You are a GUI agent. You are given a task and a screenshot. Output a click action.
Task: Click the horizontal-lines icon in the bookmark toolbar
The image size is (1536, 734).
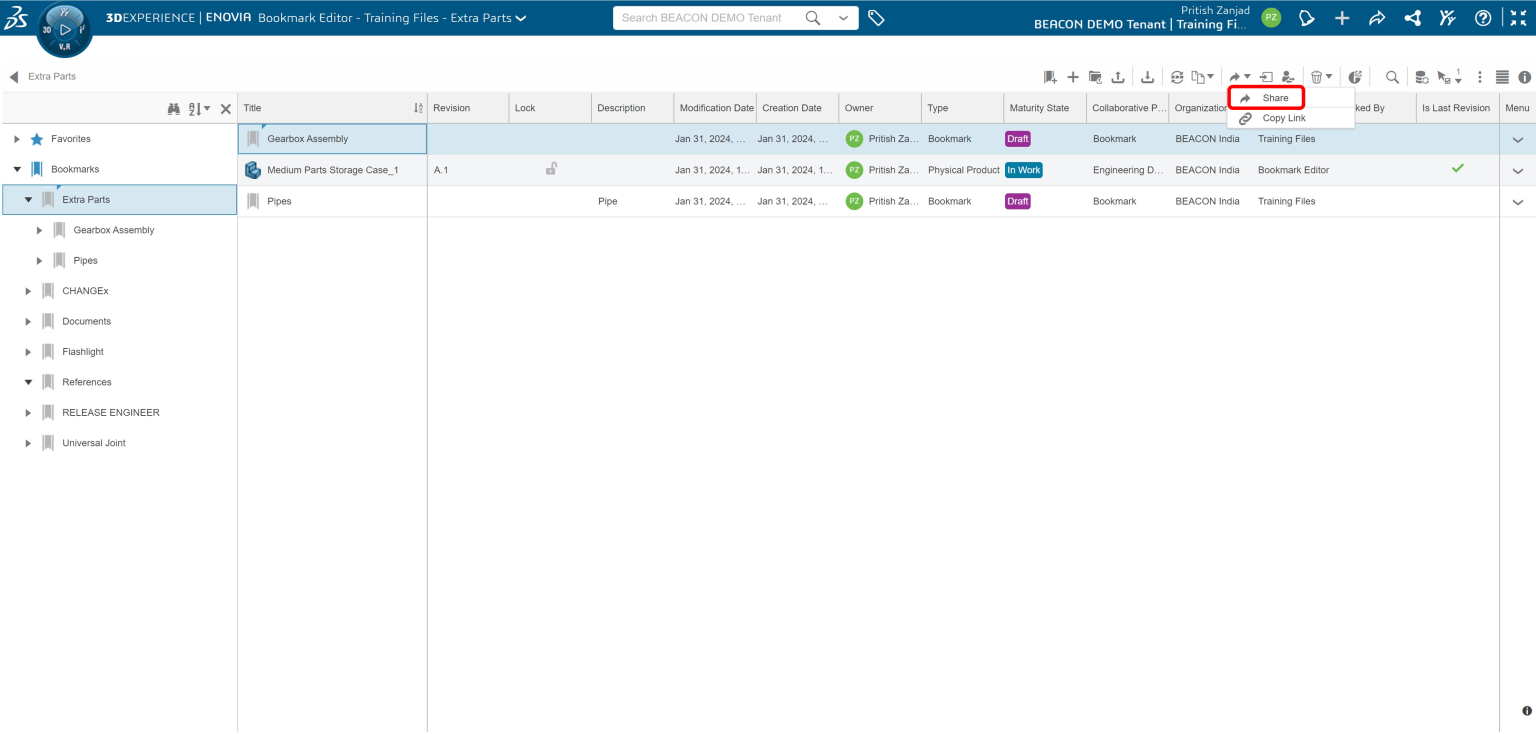[x=1502, y=77]
